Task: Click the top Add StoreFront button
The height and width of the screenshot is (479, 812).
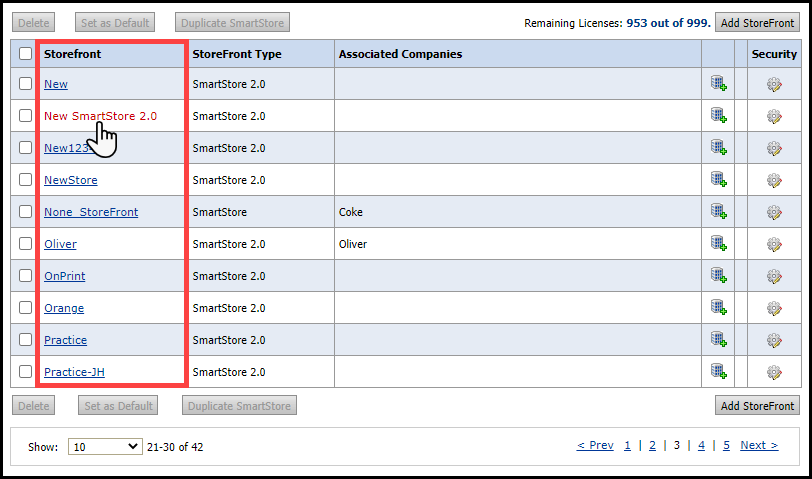Action: (757, 22)
